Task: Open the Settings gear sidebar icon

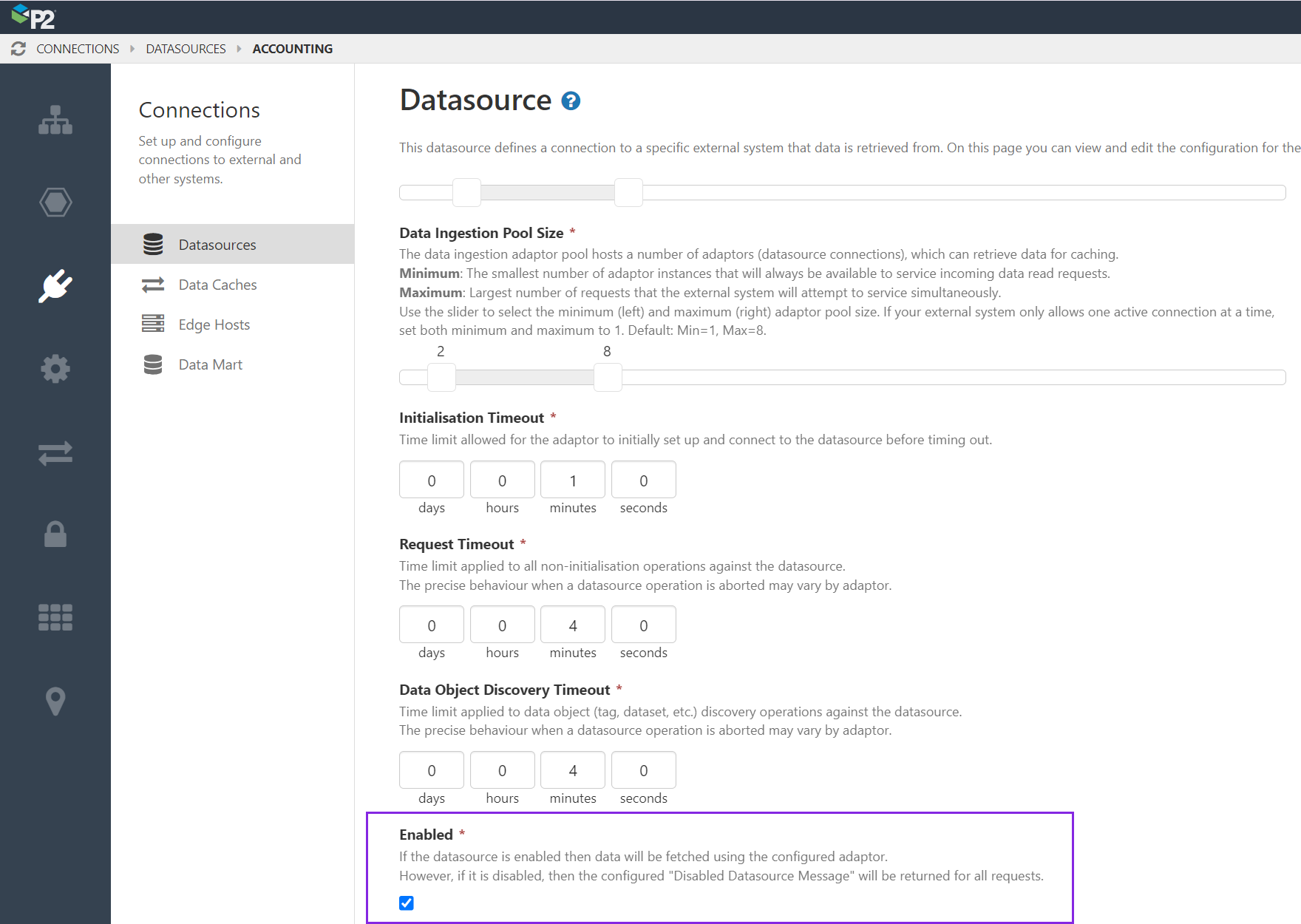Action: pyautogui.click(x=55, y=369)
